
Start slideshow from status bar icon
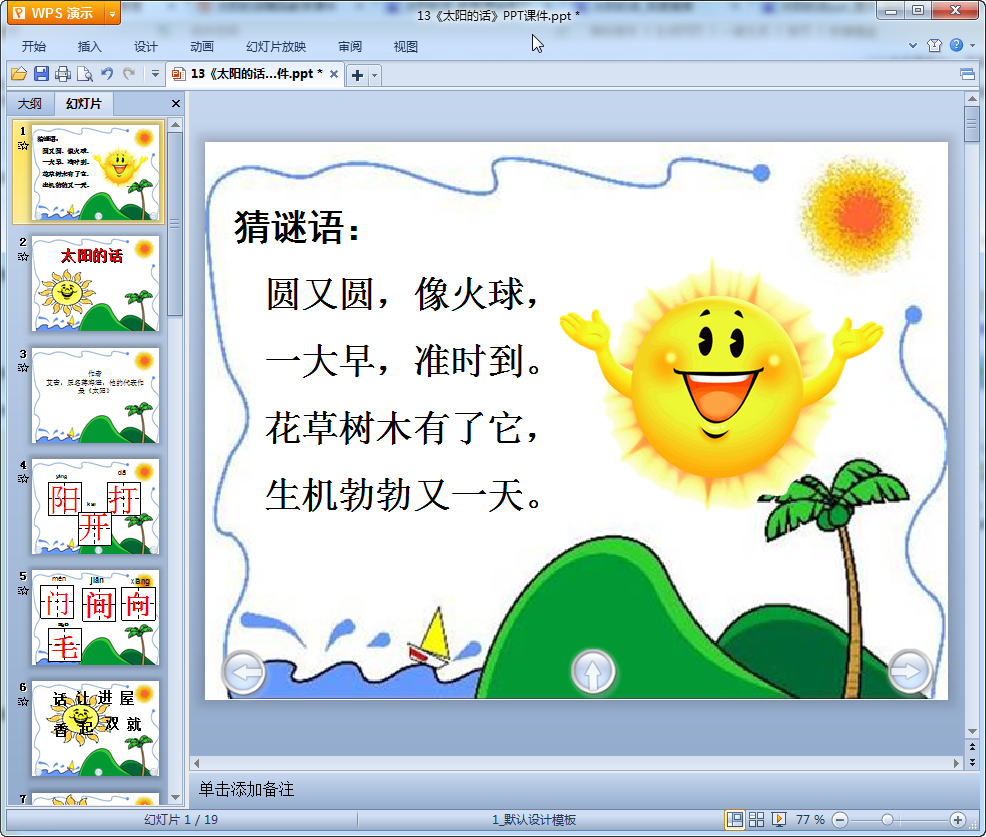pyautogui.click(x=779, y=819)
